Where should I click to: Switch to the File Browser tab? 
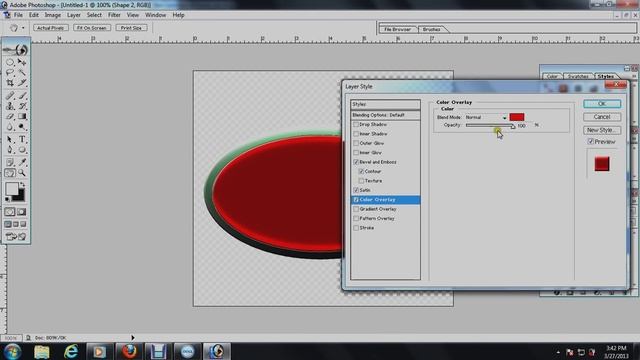tap(398, 29)
